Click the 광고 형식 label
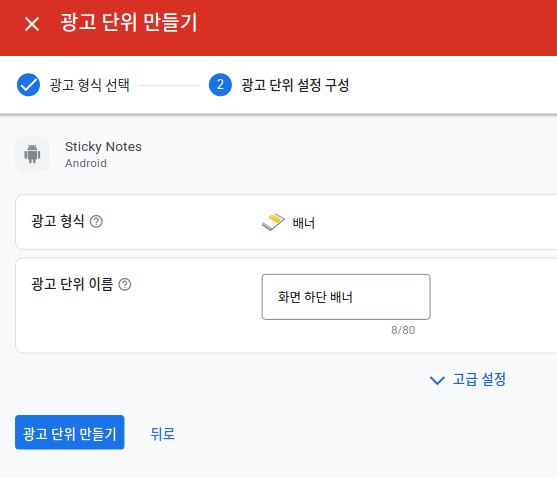Image resolution: width=557 pixels, height=478 pixels. tap(58, 221)
